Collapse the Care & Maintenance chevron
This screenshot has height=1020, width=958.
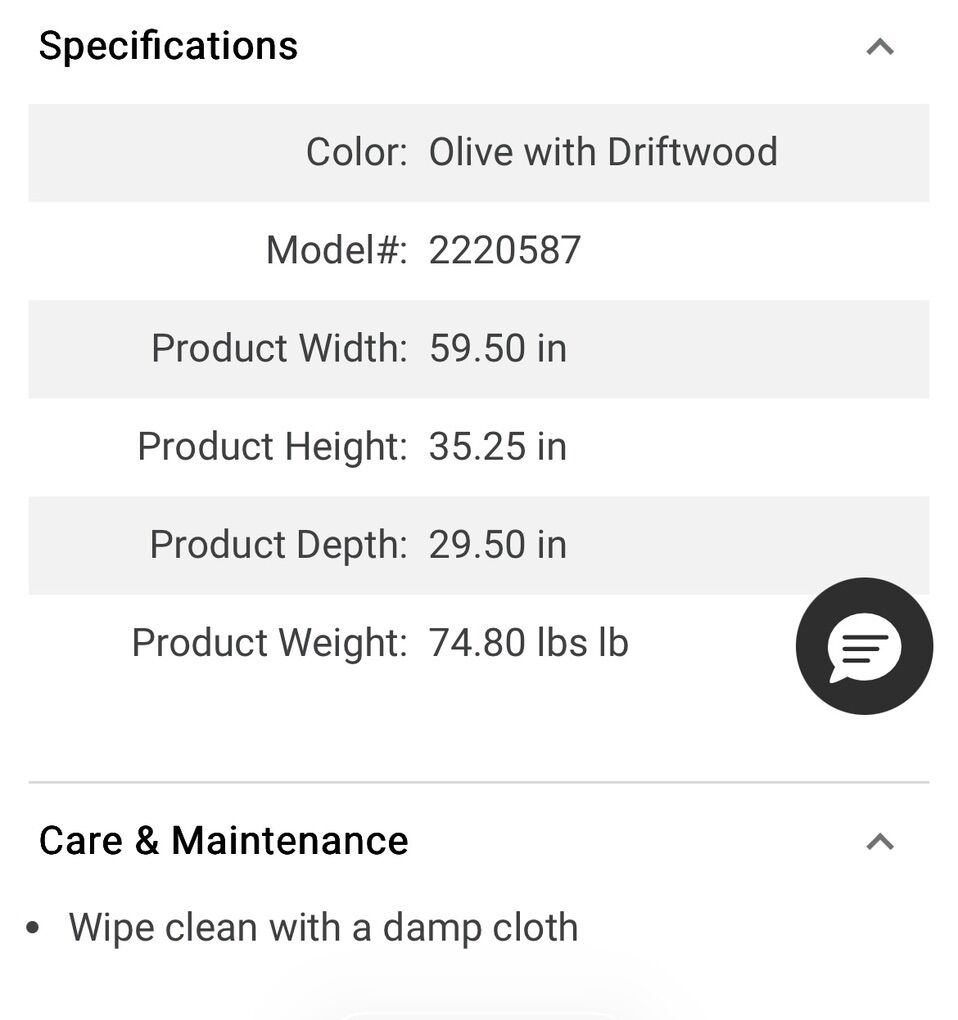879,842
